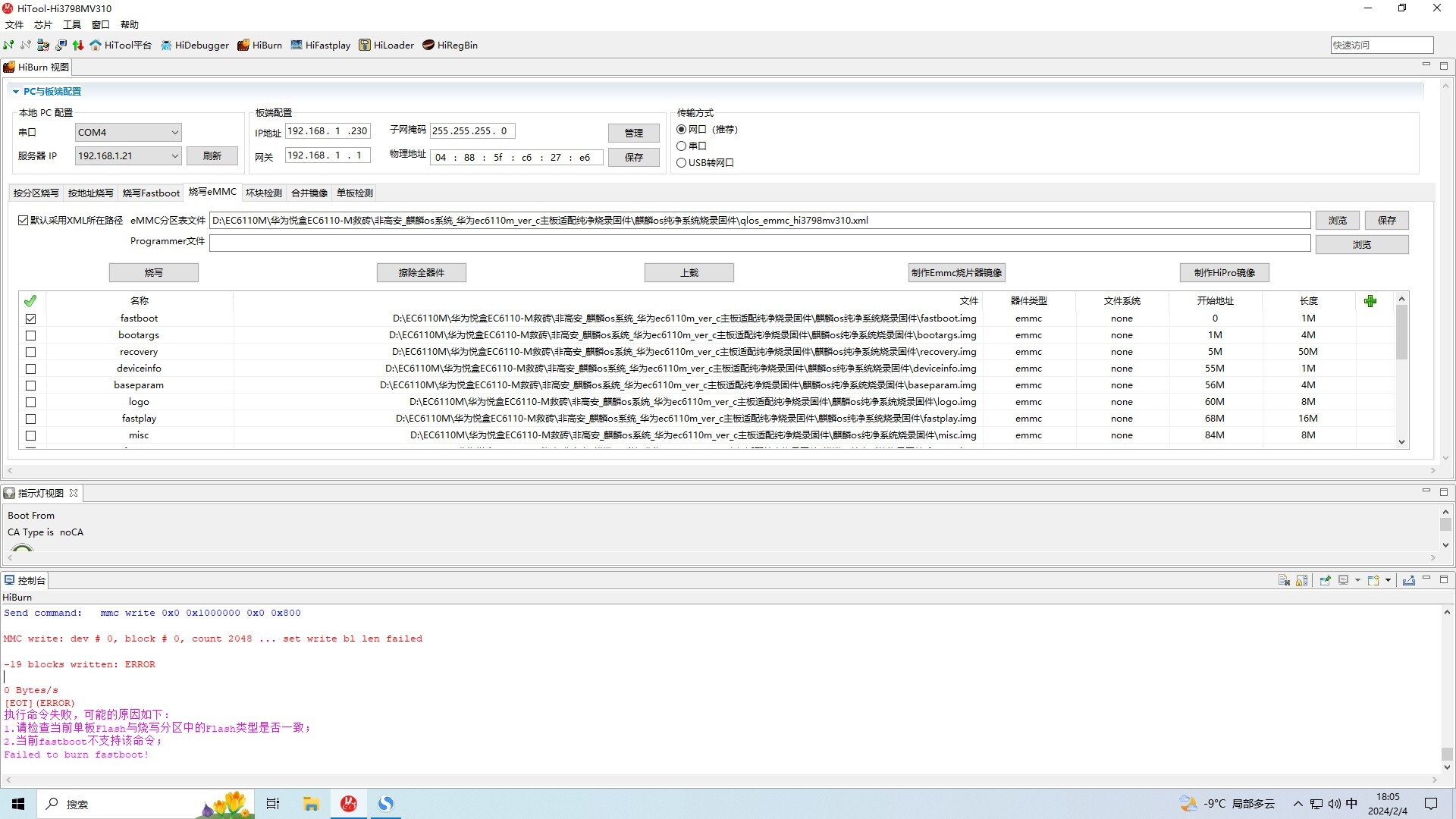Open the COM4 serial port dropdown
The height and width of the screenshot is (819, 1456).
tap(128, 132)
